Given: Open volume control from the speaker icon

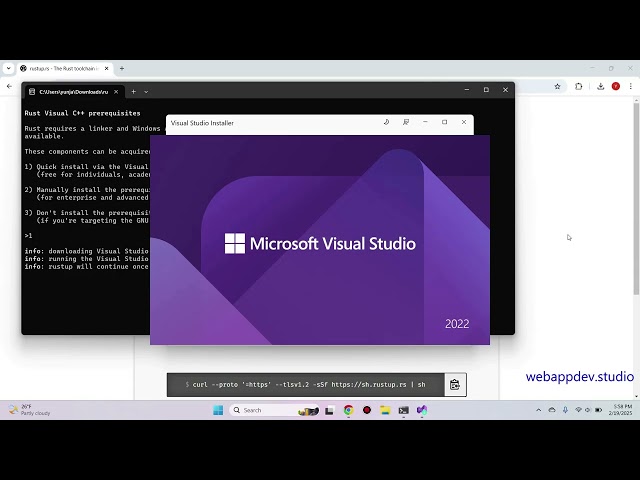Looking at the screenshot, I should coord(588,410).
